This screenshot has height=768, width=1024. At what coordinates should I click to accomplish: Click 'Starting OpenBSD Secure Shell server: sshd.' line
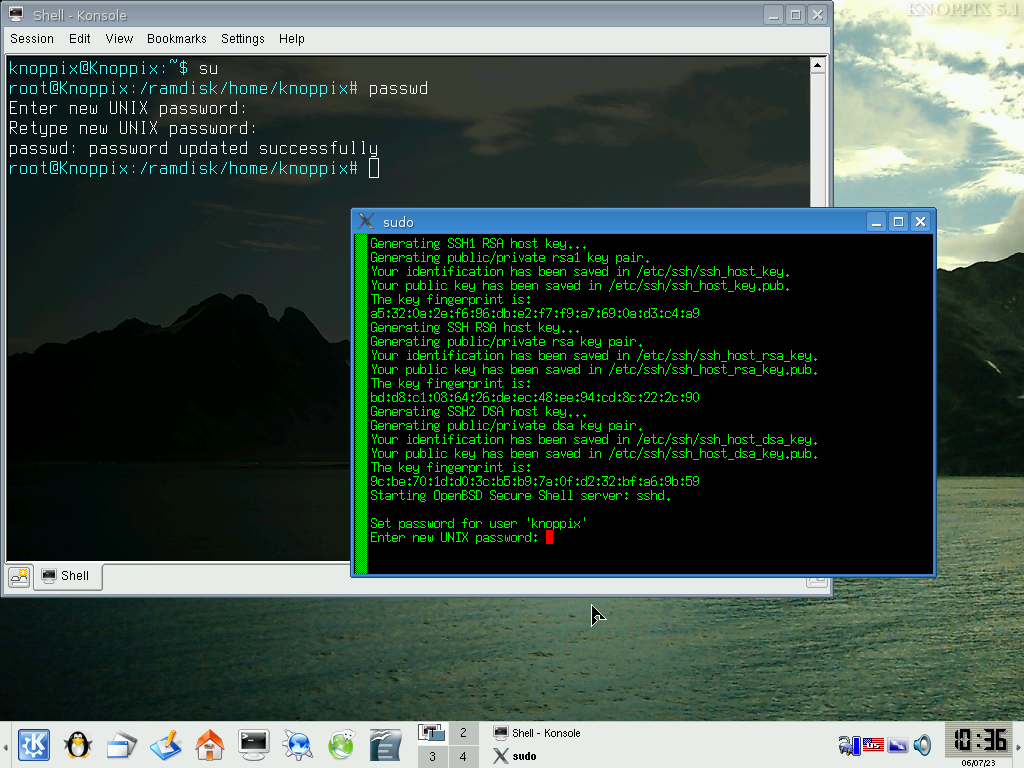coord(520,496)
